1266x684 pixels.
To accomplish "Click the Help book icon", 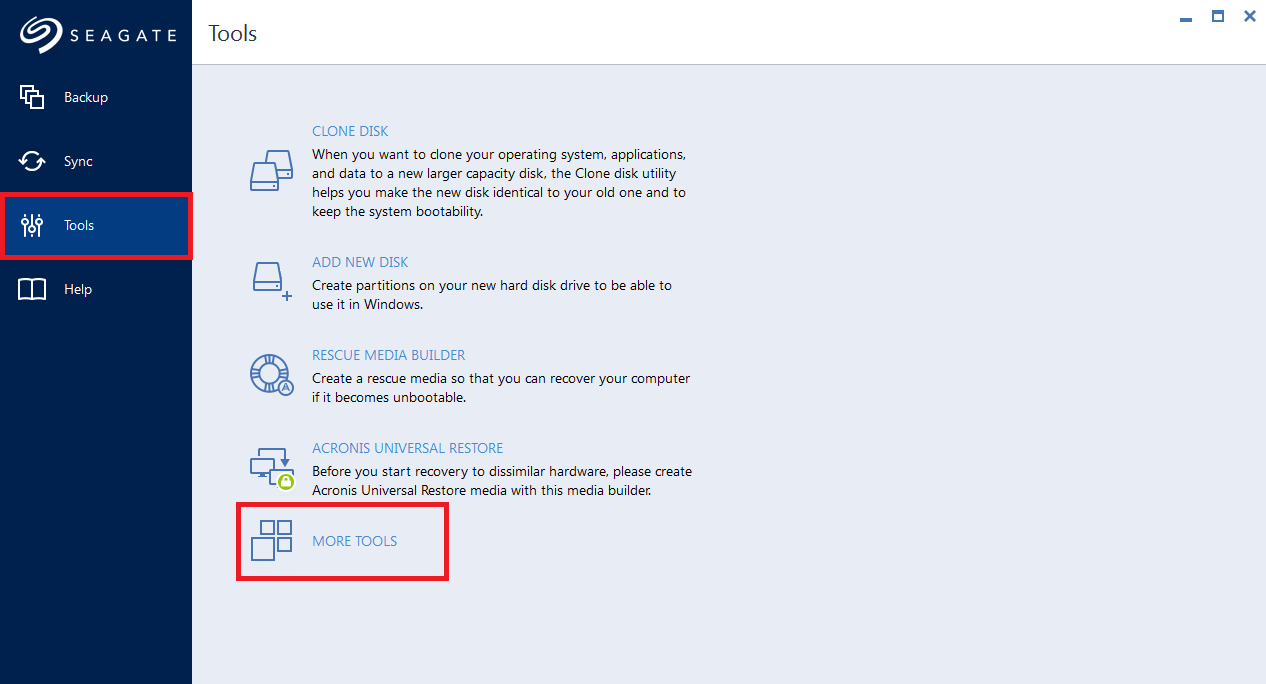I will (32, 289).
